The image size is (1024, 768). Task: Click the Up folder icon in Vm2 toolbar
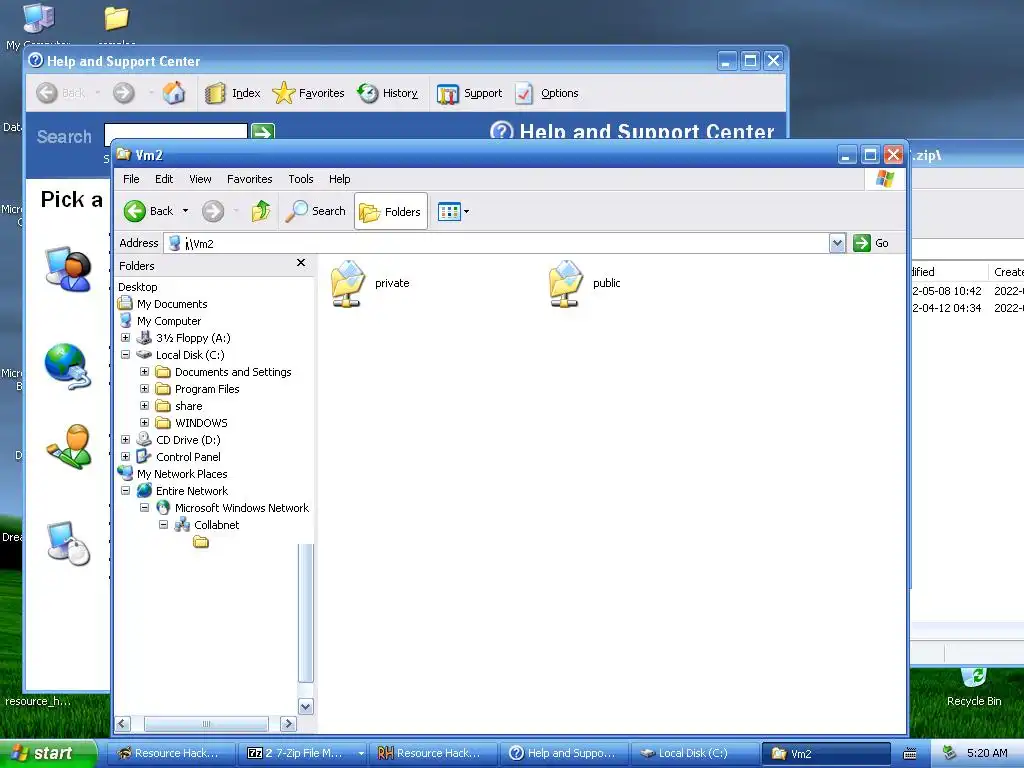tap(261, 211)
